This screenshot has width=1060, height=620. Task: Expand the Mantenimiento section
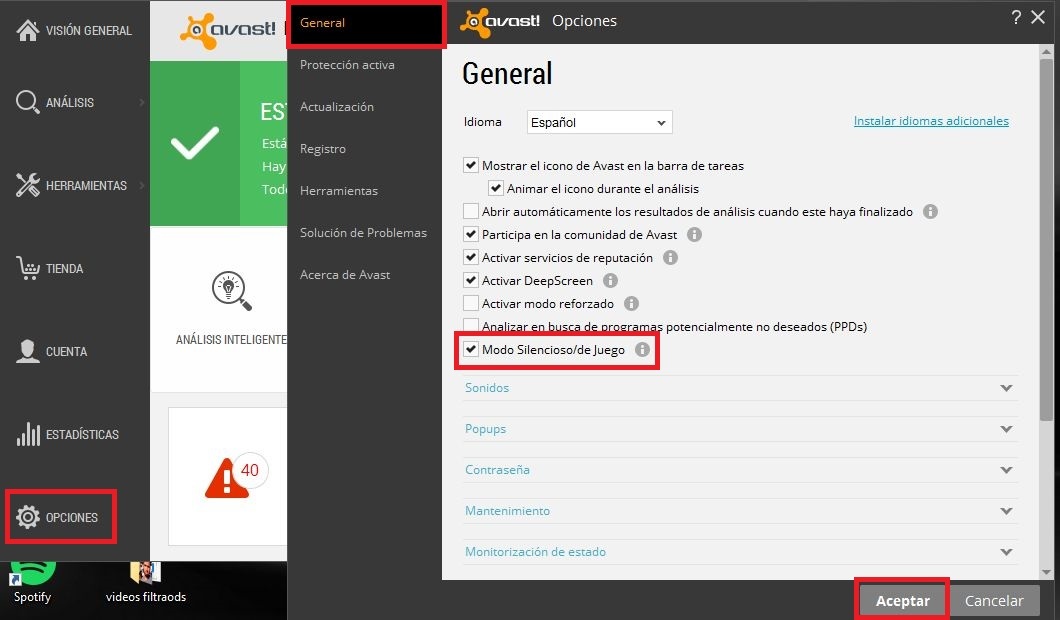point(740,511)
